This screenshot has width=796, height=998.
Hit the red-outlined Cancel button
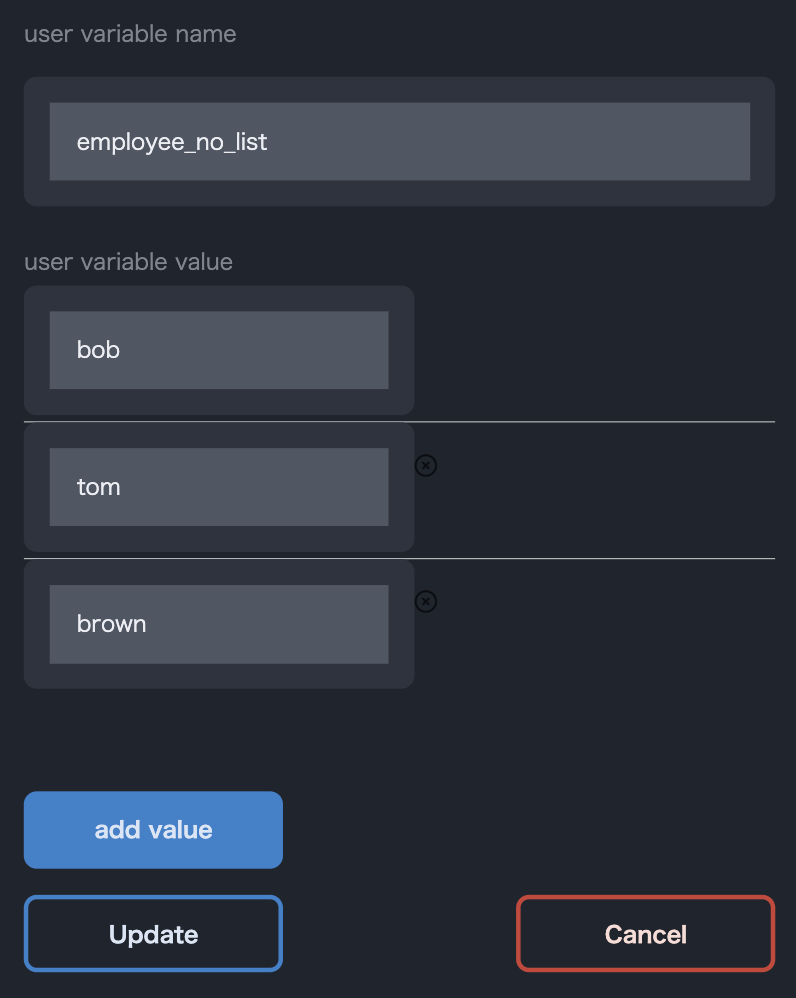click(x=645, y=934)
